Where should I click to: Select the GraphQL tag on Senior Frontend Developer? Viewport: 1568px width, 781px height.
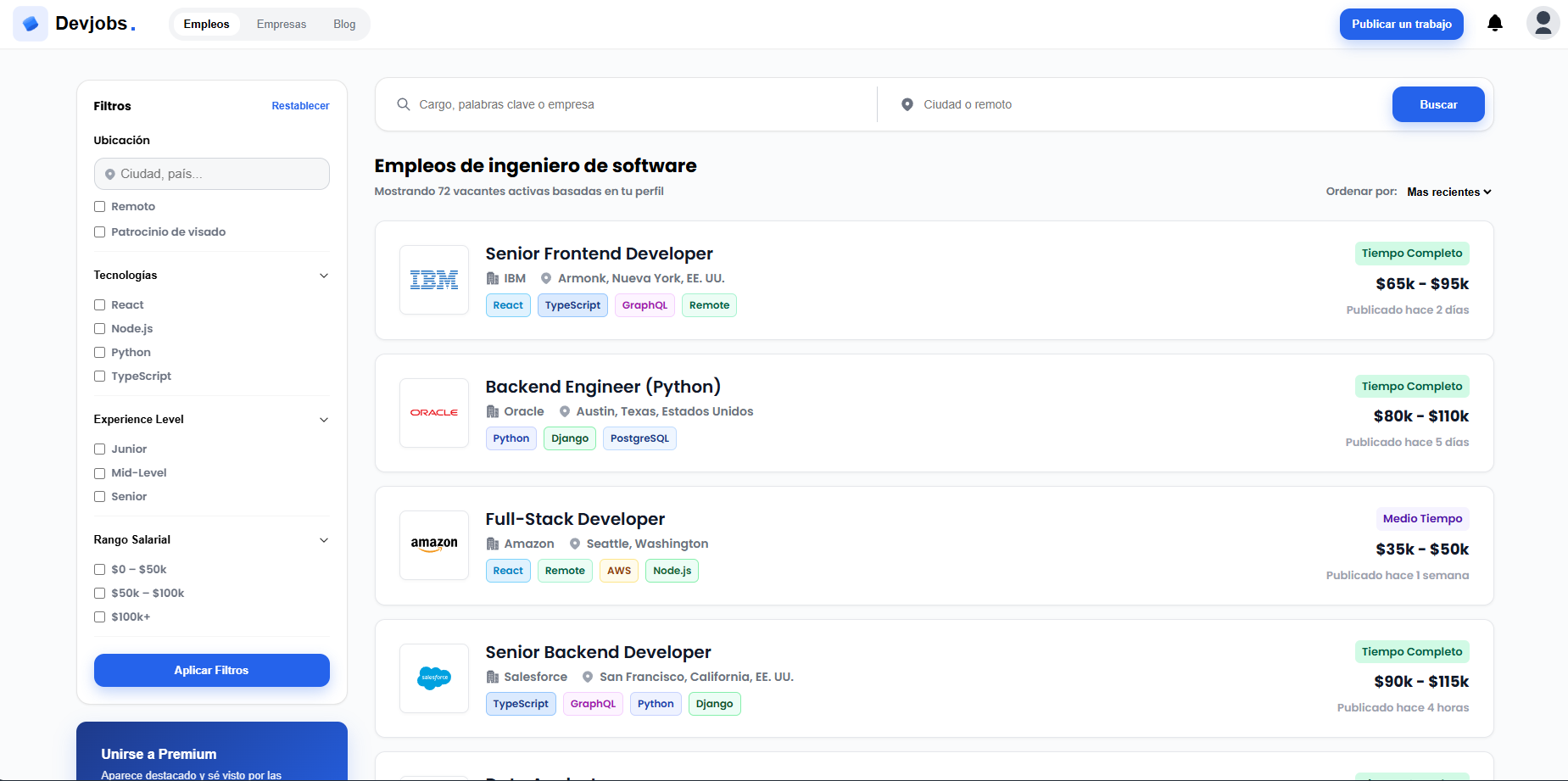pyautogui.click(x=644, y=304)
